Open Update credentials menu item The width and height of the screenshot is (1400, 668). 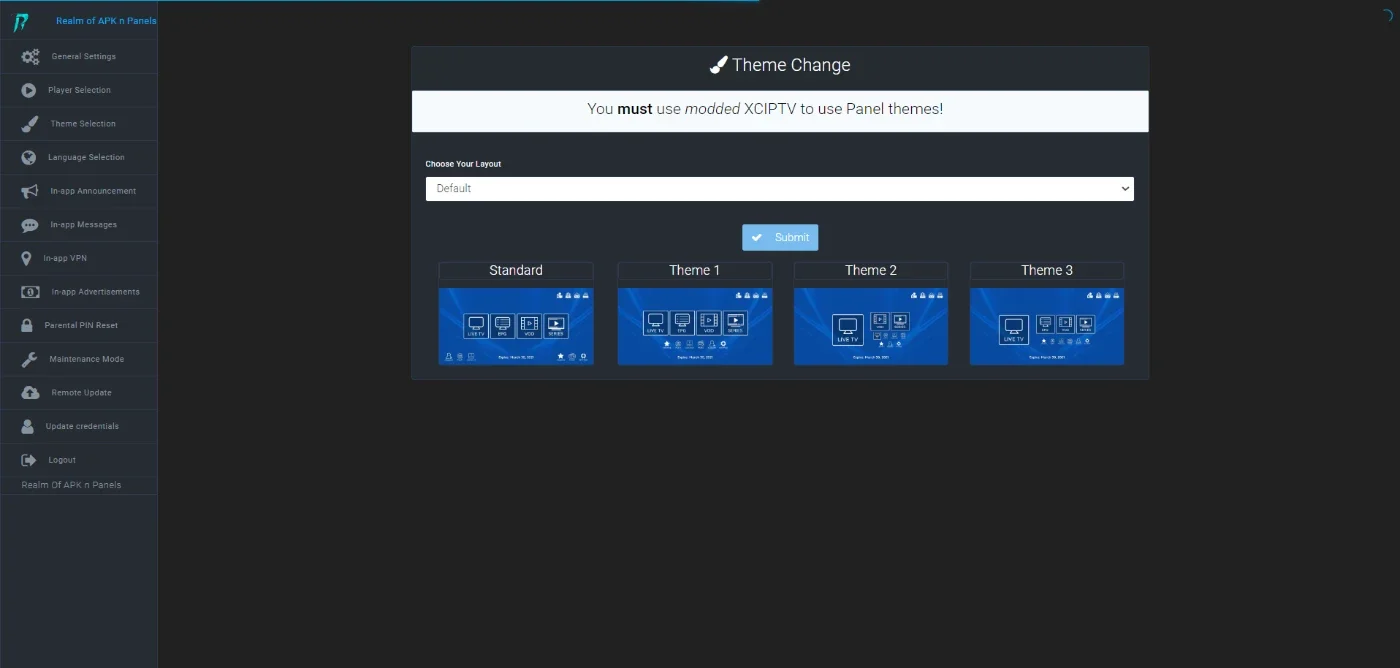(x=79, y=426)
